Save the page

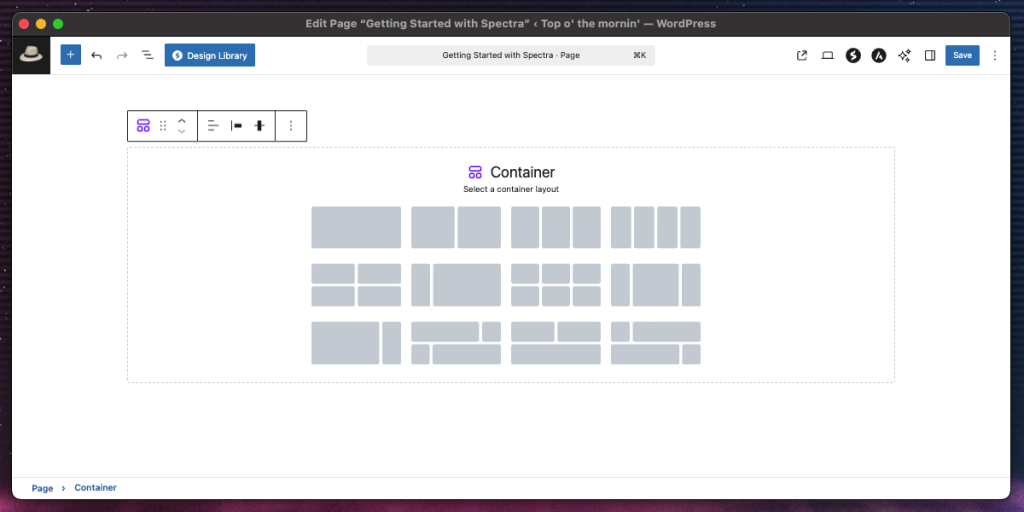(x=962, y=56)
